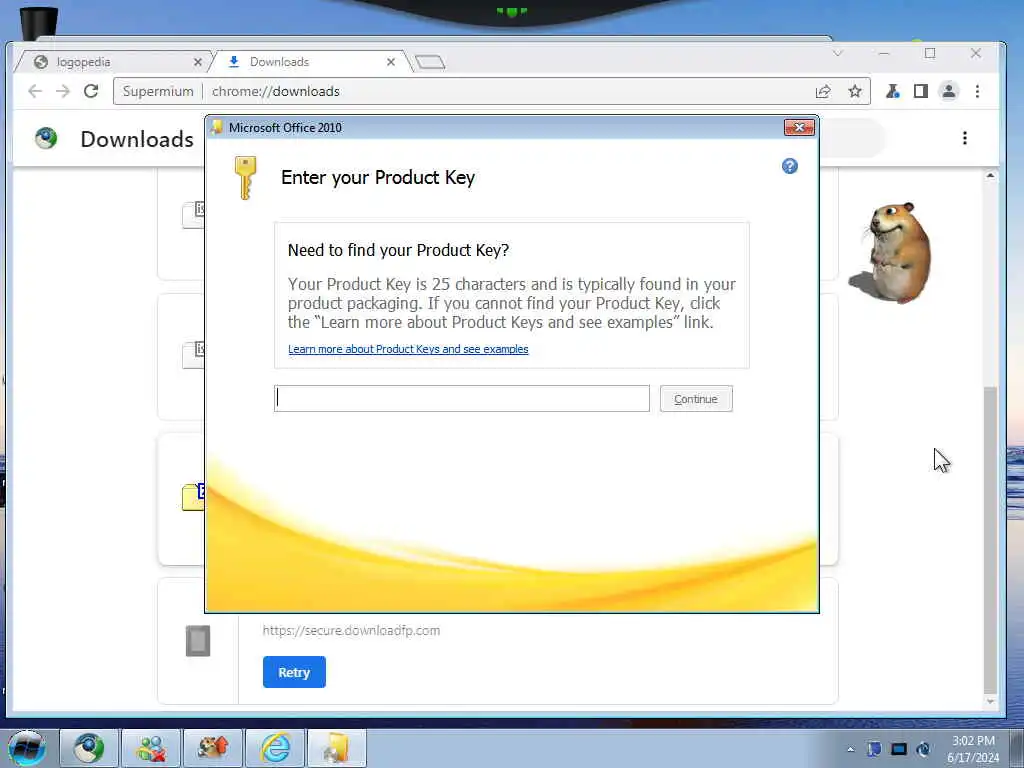Image resolution: width=1024 pixels, height=768 pixels.
Task: Open the Downloads page more actions menu
Action: (x=965, y=138)
